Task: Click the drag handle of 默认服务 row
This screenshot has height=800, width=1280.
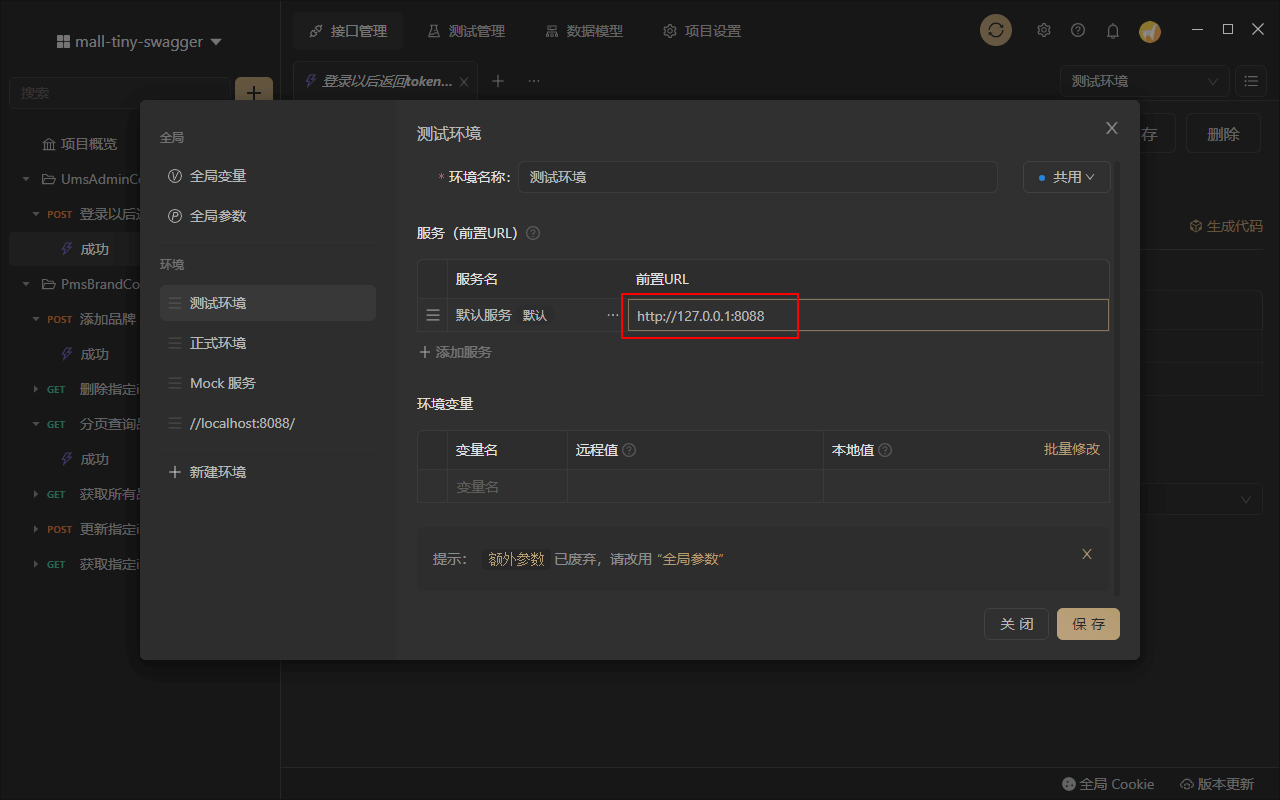Action: coord(433,315)
